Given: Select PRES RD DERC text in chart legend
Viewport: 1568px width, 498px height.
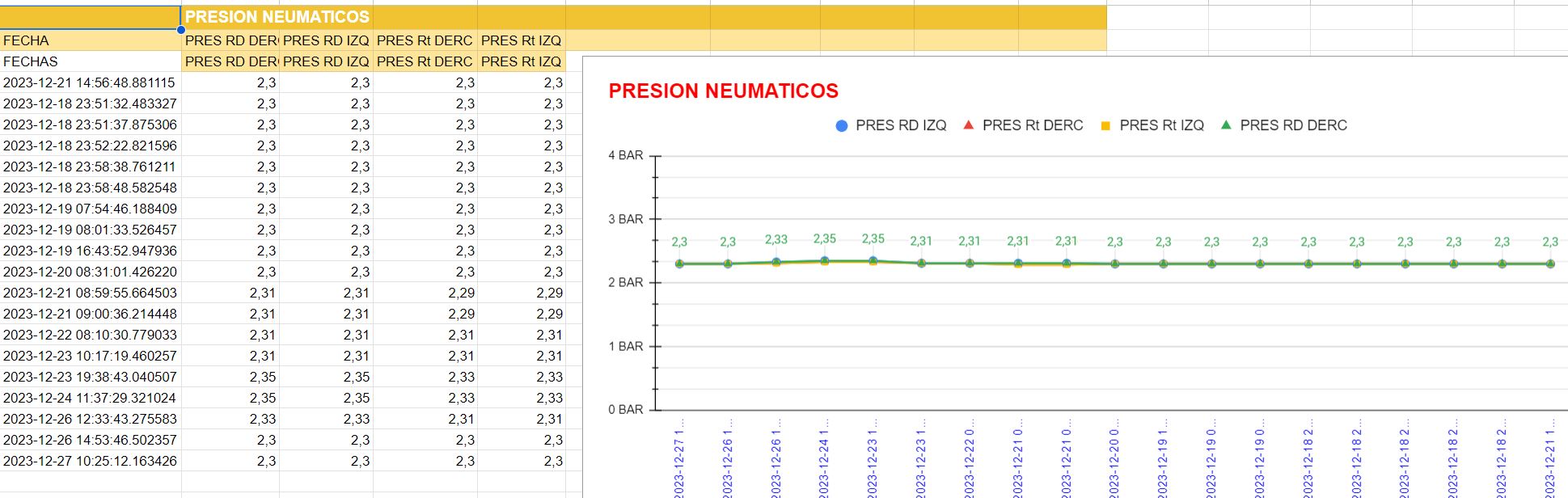Looking at the screenshot, I should point(1293,125).
